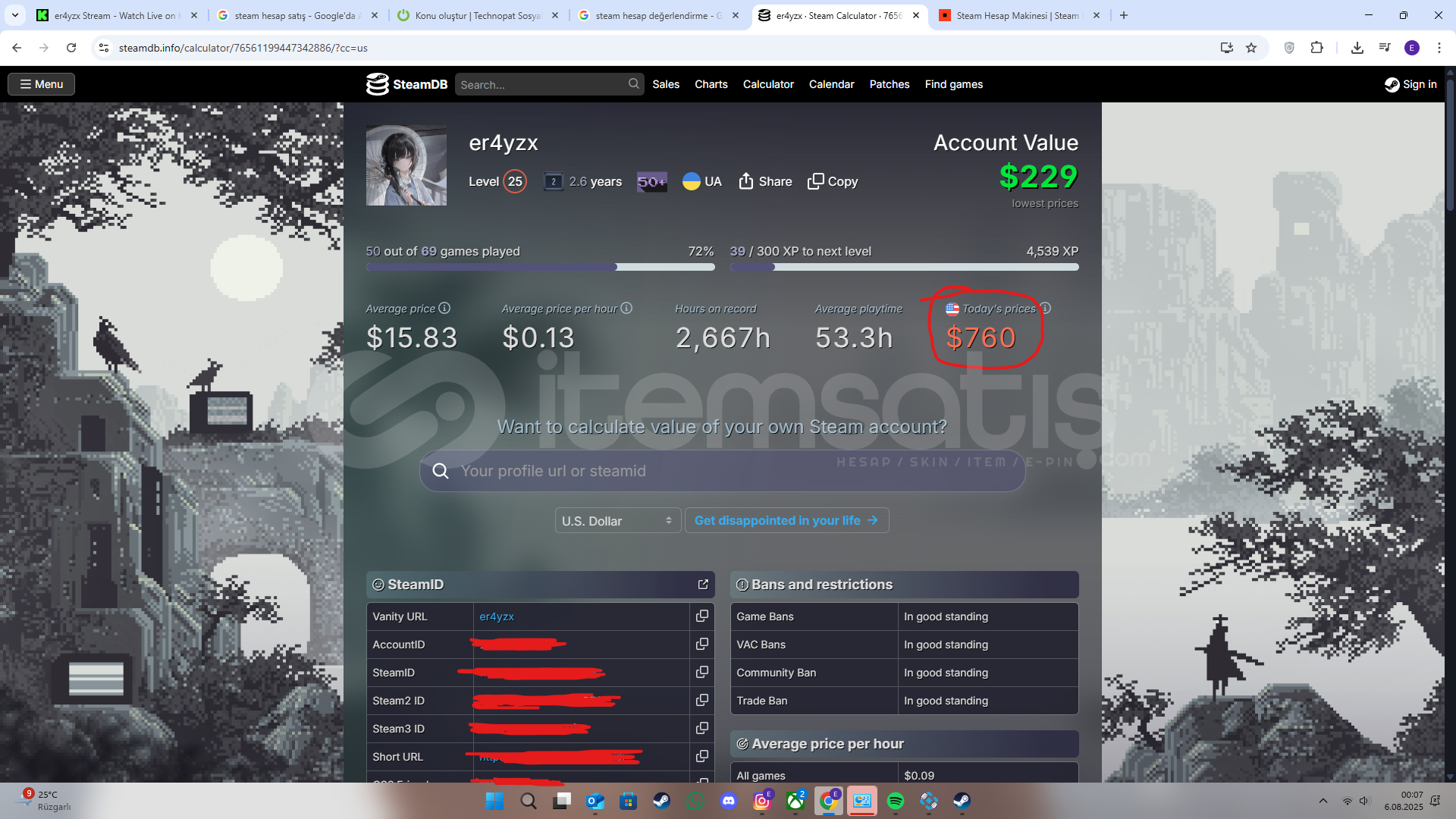Open the Calendar menu item

click(831, 84)
